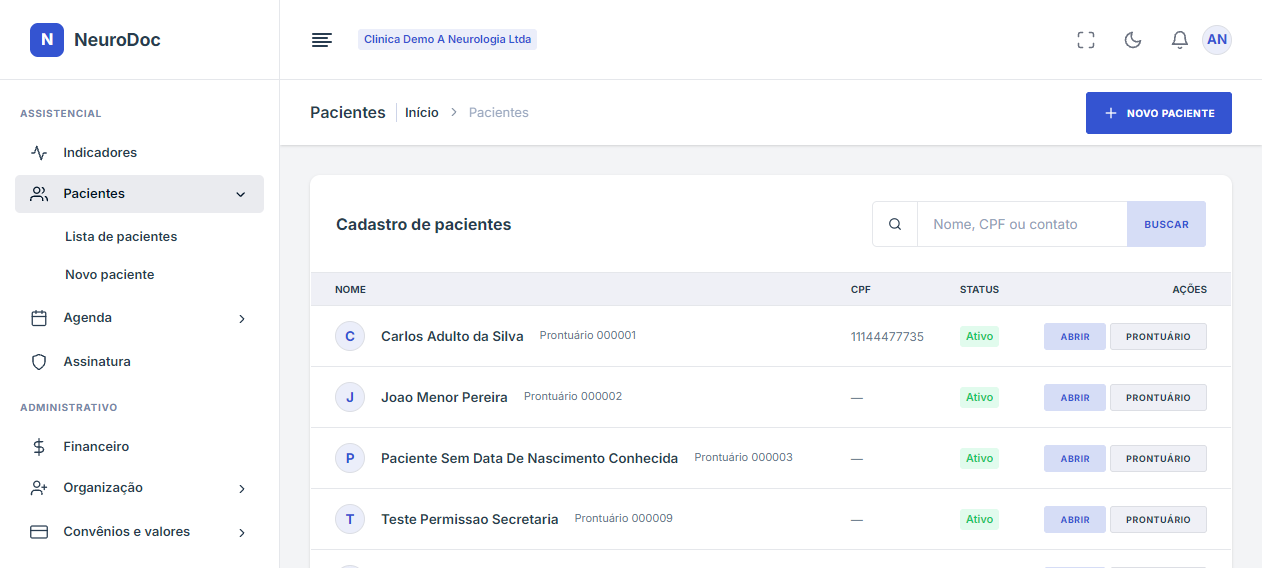Select patient name Carlos Adulto da Silva

click(x=452, y=336)
